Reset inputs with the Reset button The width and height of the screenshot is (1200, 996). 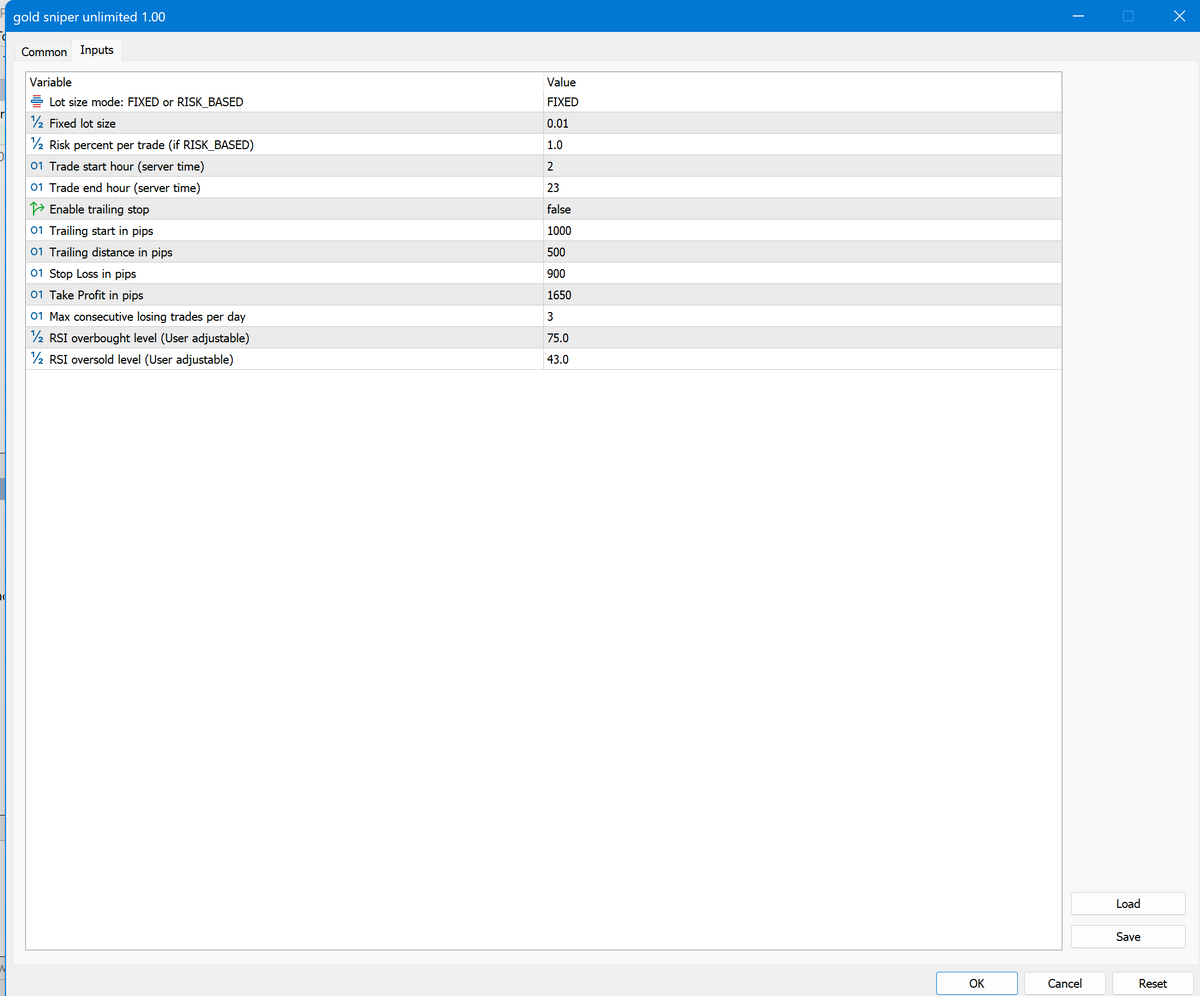pos(1152,983)
